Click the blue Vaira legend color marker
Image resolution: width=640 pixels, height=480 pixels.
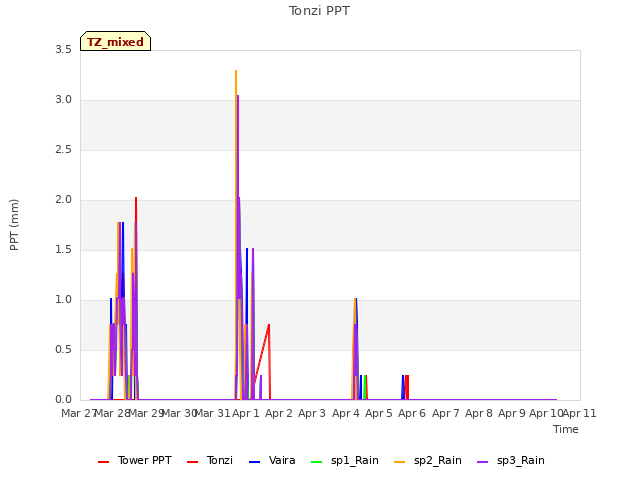254,462
